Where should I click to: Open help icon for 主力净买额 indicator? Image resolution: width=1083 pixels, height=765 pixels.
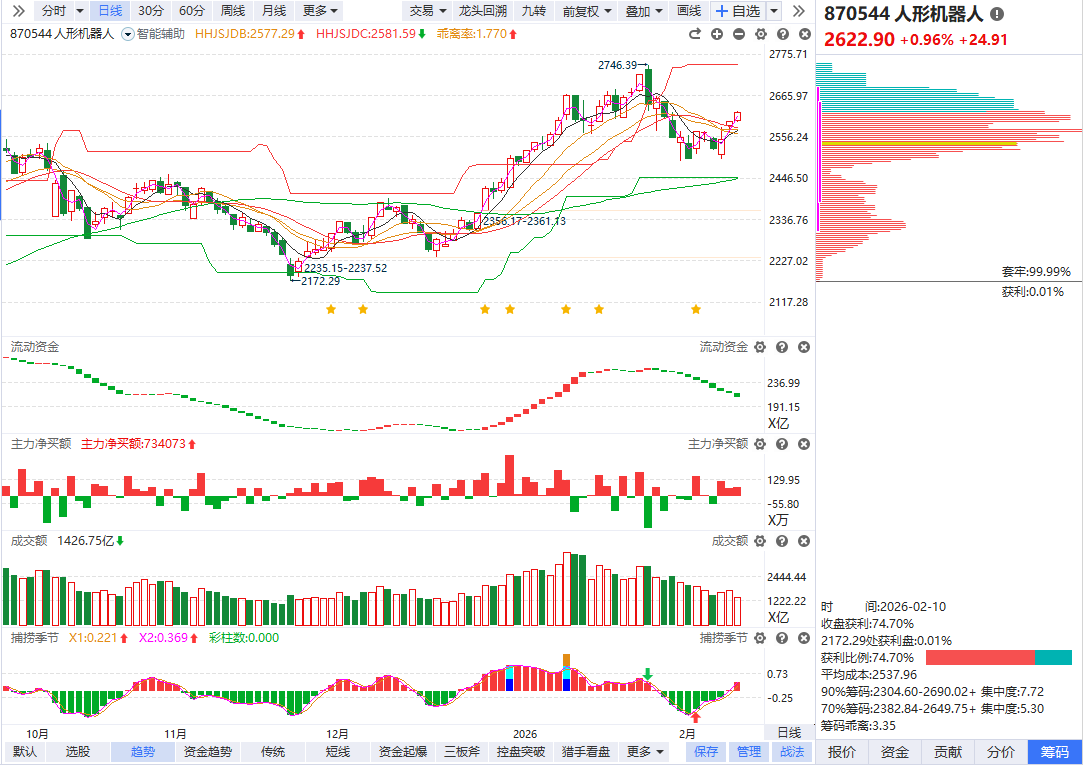782,443
